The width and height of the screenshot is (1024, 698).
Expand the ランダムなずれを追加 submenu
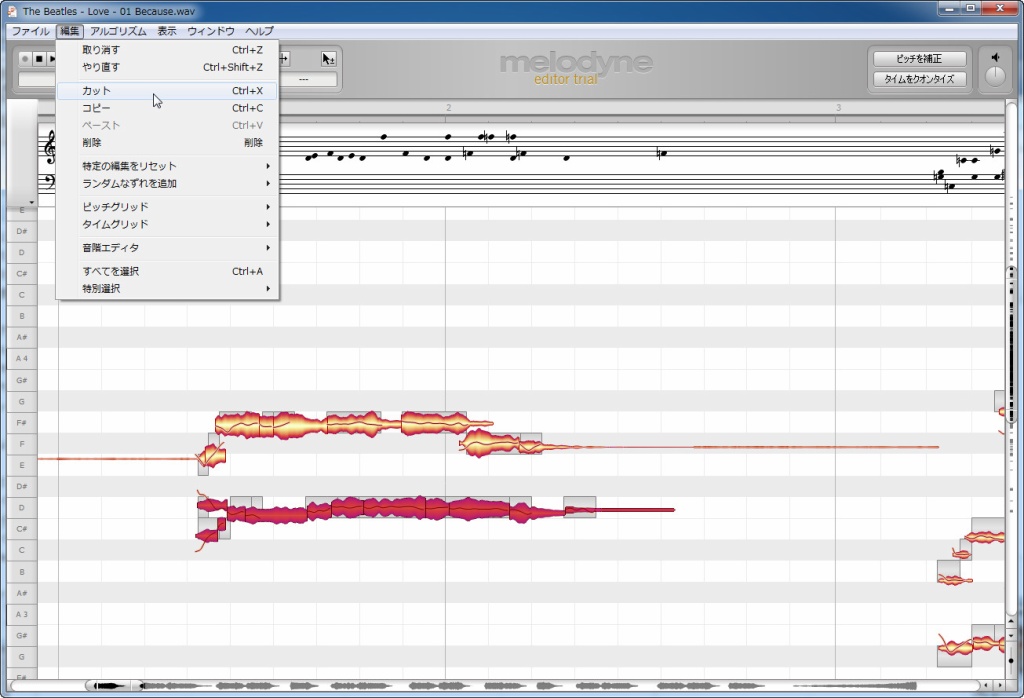[x=168, y=183]
